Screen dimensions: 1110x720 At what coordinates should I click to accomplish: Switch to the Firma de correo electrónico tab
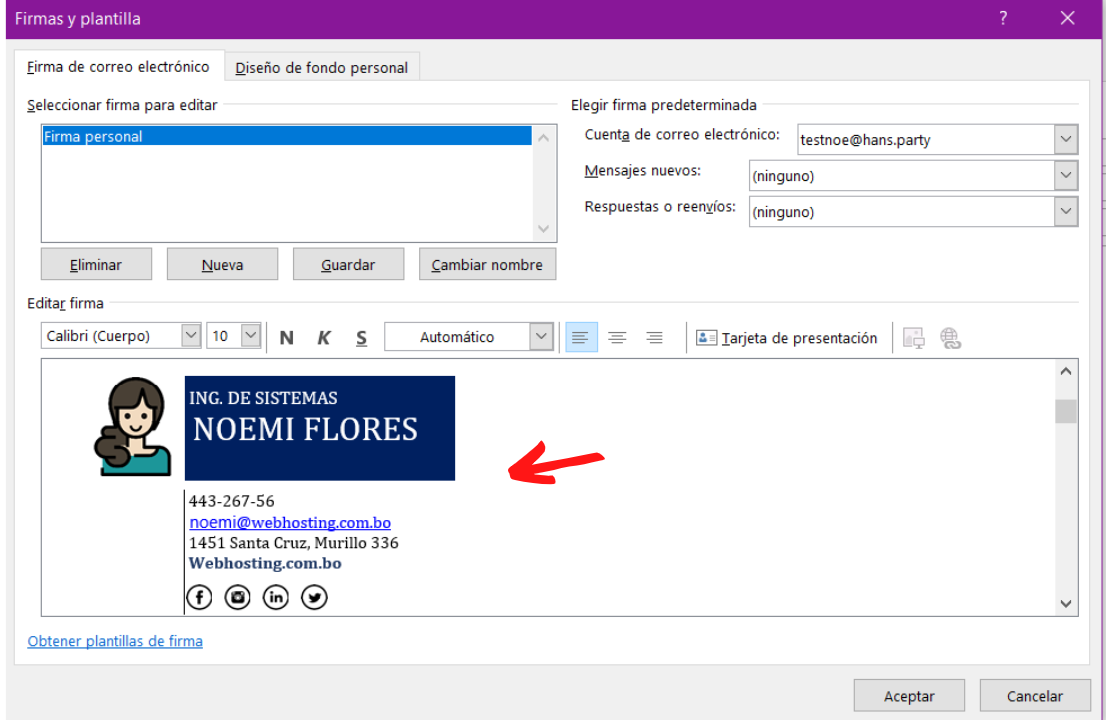[x=119, y=66]
